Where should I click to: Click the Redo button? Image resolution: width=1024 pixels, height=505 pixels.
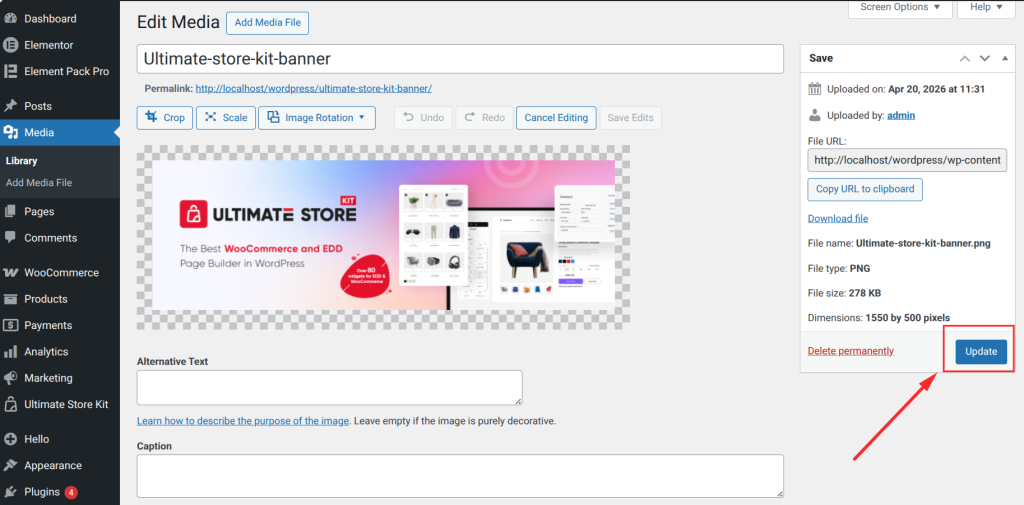coord(484,118)
